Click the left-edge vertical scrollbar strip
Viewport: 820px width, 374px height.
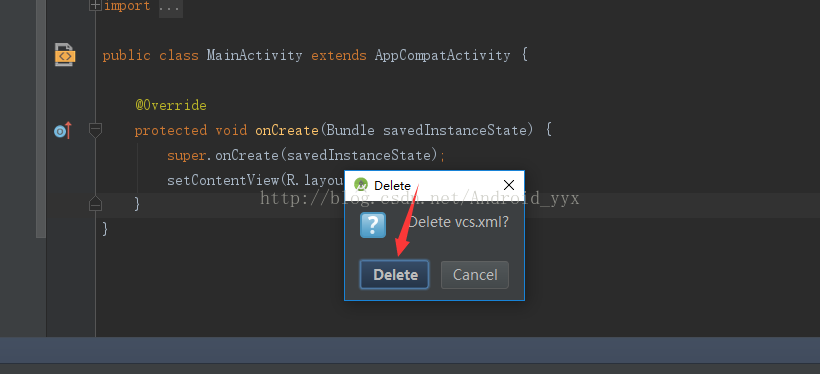41,119
